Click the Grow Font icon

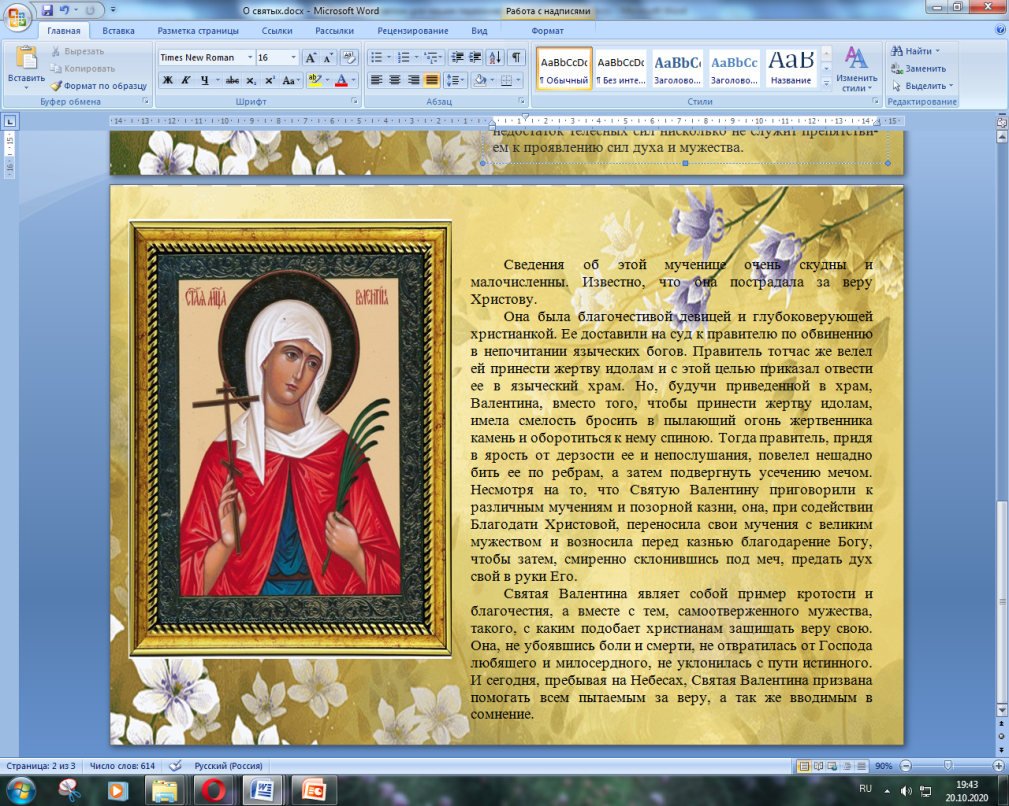(x=311, y=58)
